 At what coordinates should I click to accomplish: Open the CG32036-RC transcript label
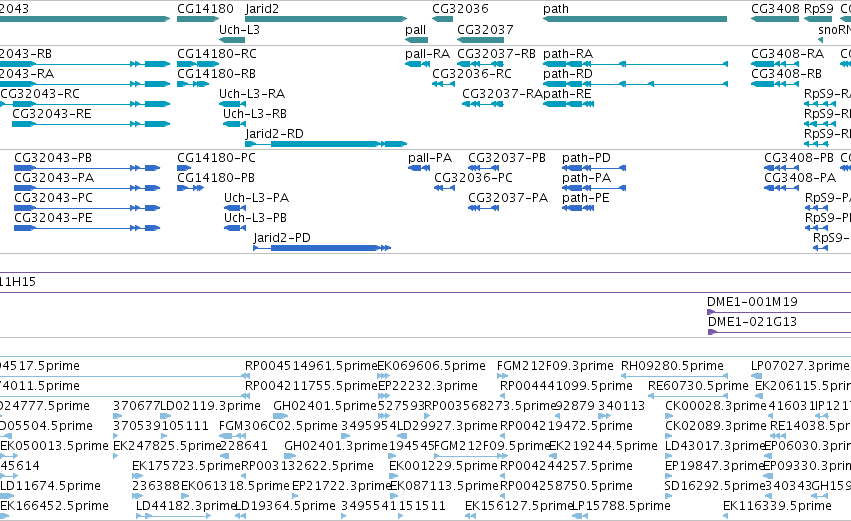472,74
